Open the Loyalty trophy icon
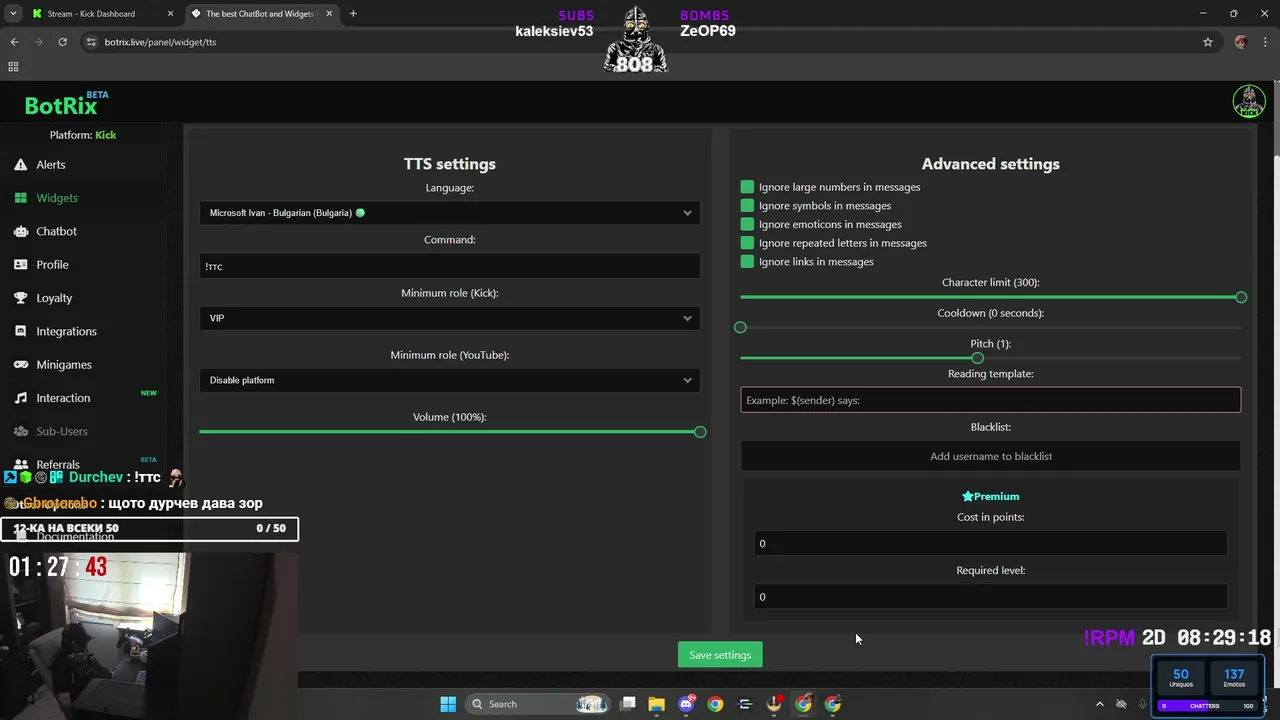Screen dimensions: 1280x720 coord(20,298)
